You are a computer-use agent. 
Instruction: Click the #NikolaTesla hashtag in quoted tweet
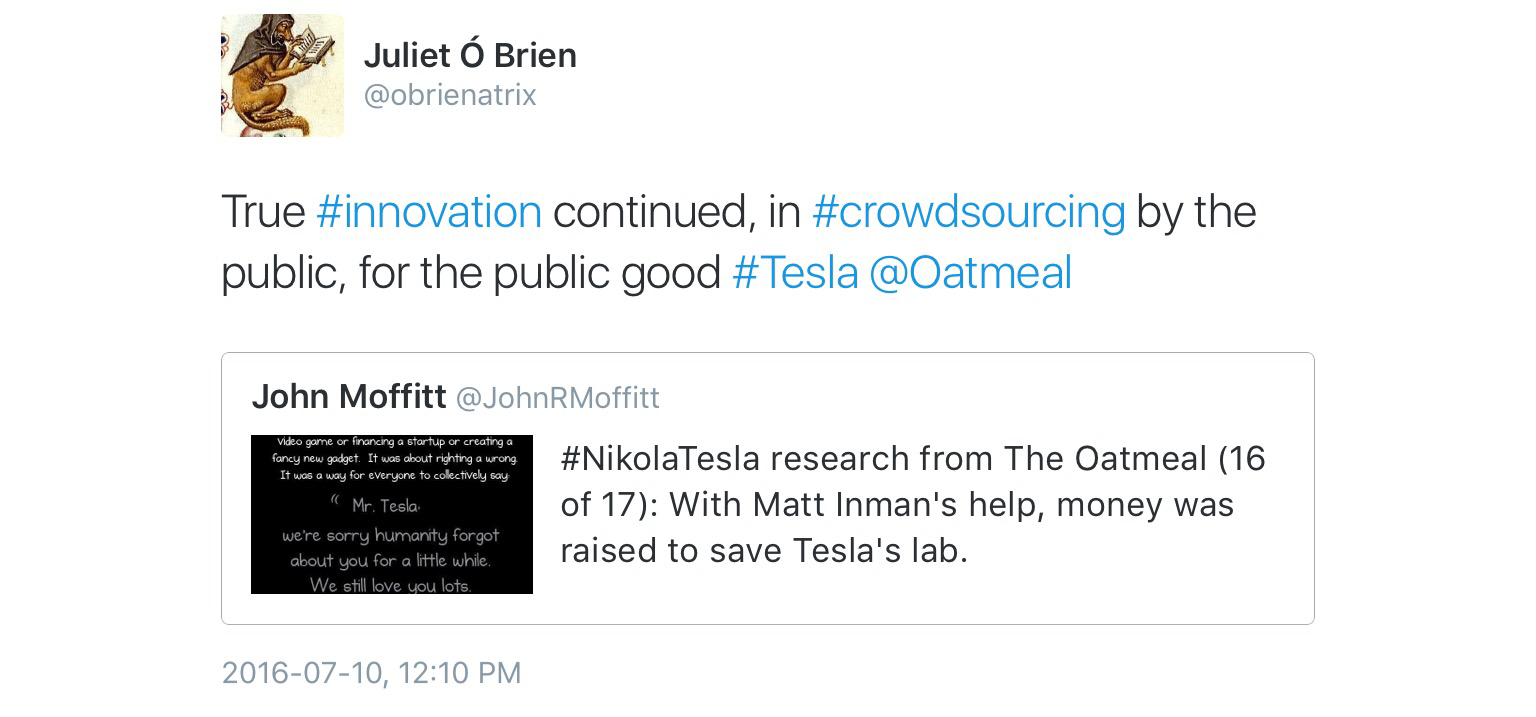pyautogui.click(x=660, y=458)
